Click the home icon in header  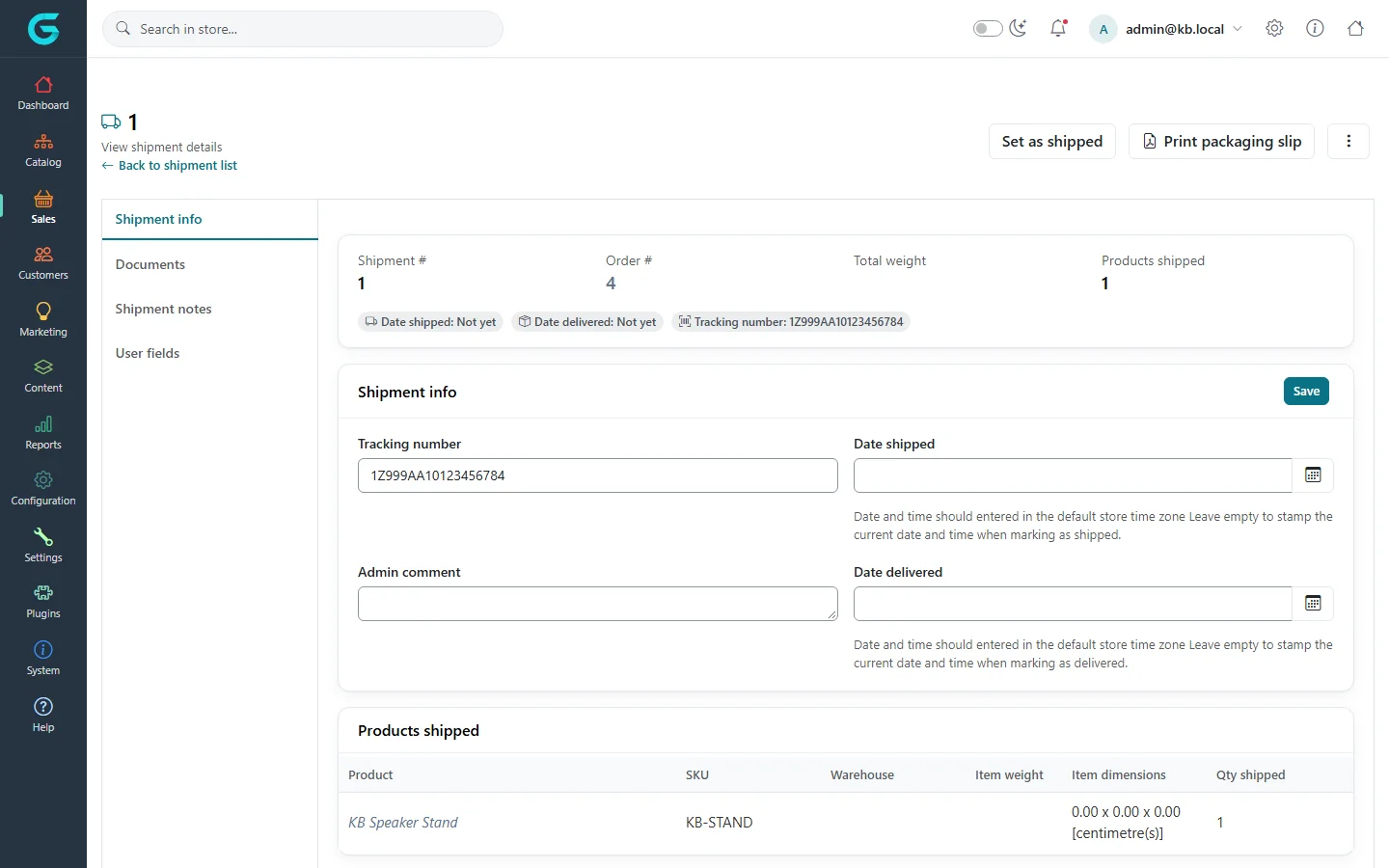[1355, 28]
